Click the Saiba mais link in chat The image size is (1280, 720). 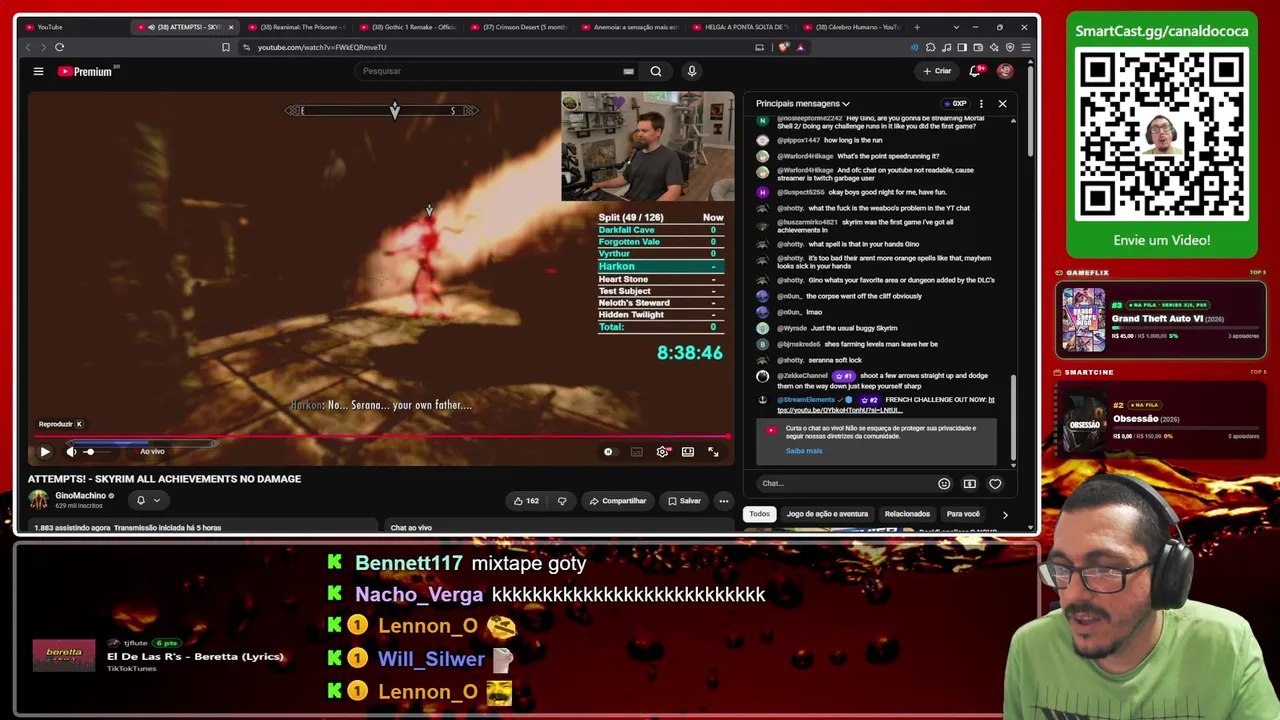(804, 451)
